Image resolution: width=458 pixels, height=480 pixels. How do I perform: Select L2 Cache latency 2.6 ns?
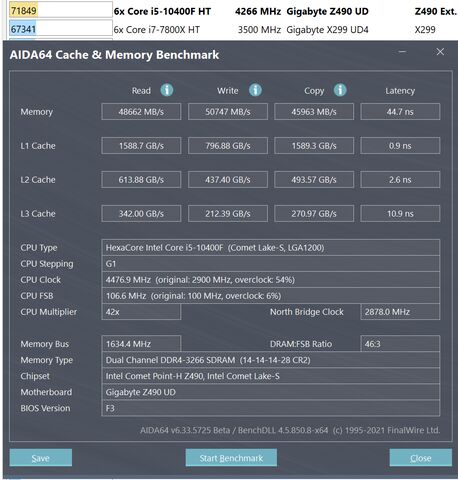pyautogui.click(x=400, y=180)
